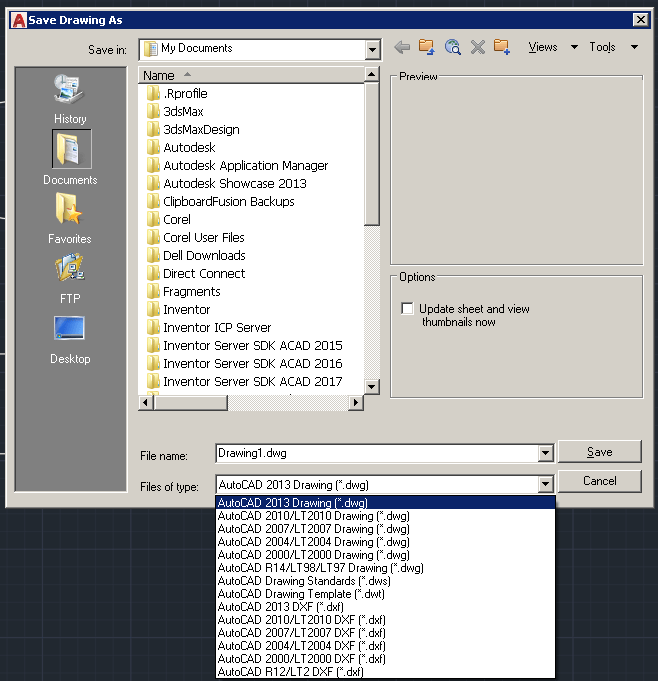Click the AutoCAD logo in title bar
The height and width of the screenshot is (681, 658).
coord(19,20)
